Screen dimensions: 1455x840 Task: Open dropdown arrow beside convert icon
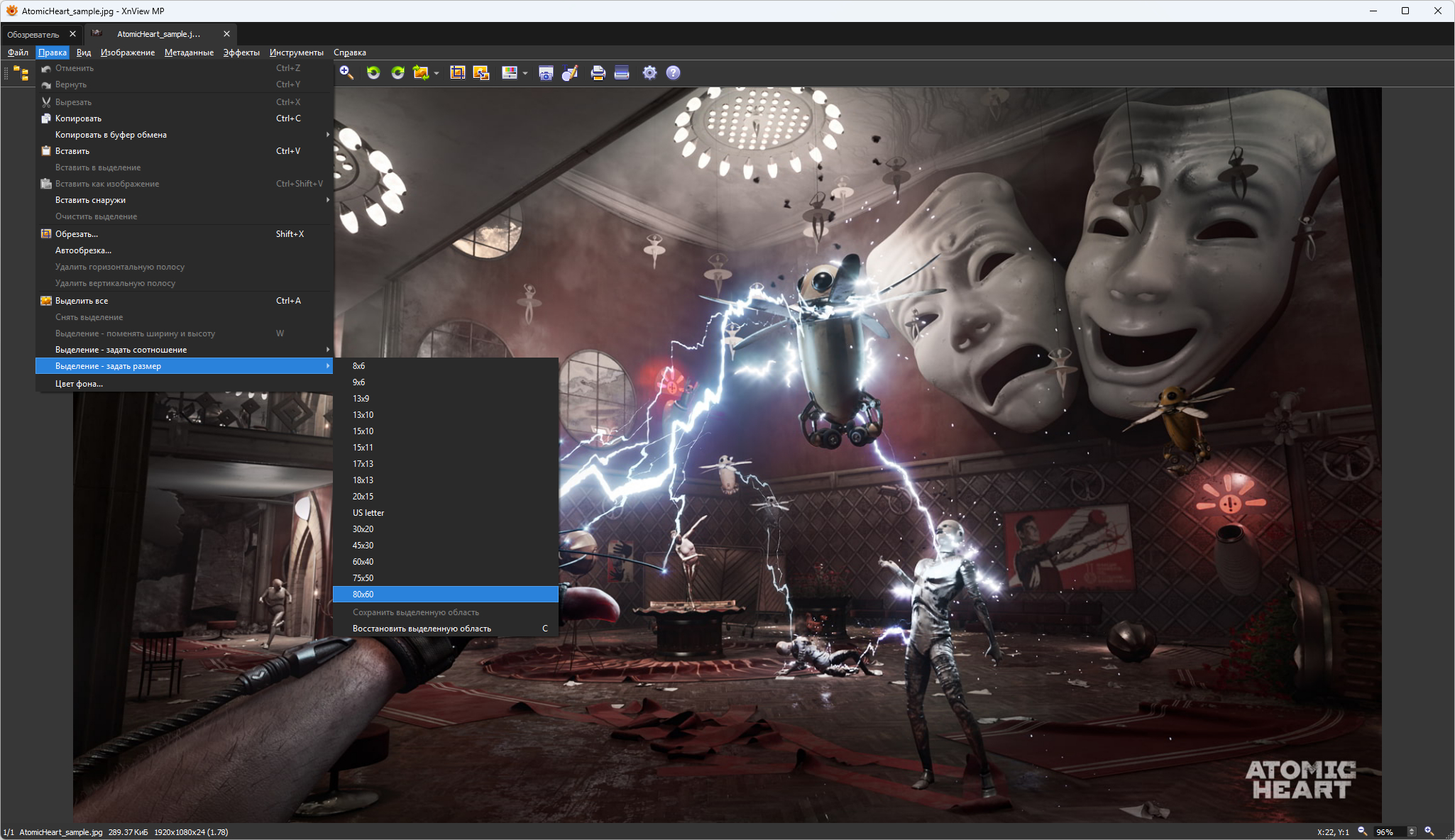(436, 73)
